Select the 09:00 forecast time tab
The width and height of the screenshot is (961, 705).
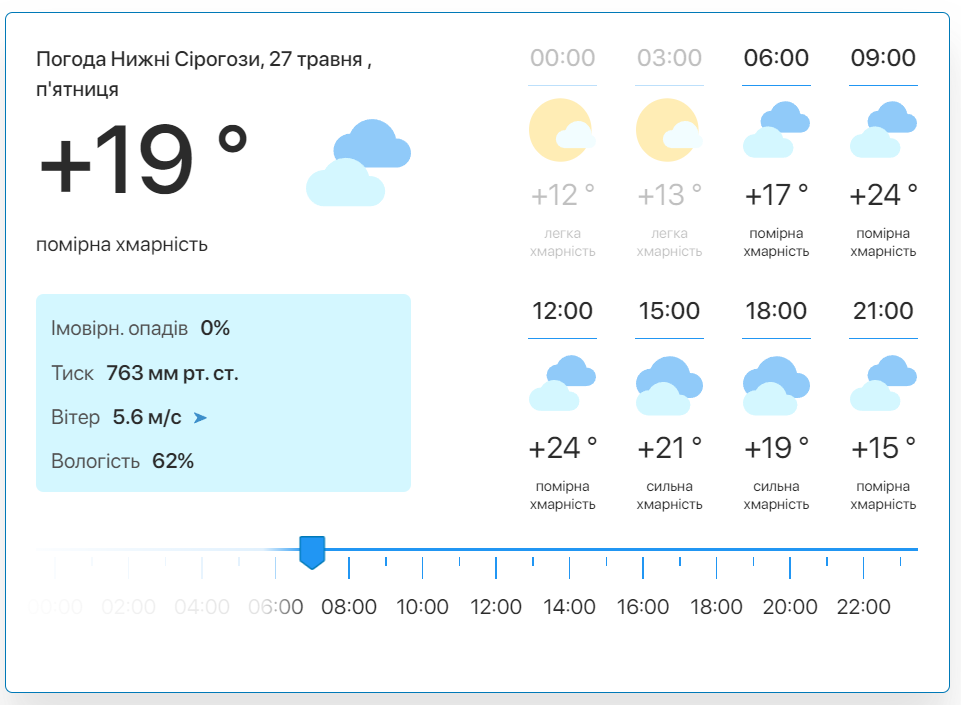click(x=883, y=58)
